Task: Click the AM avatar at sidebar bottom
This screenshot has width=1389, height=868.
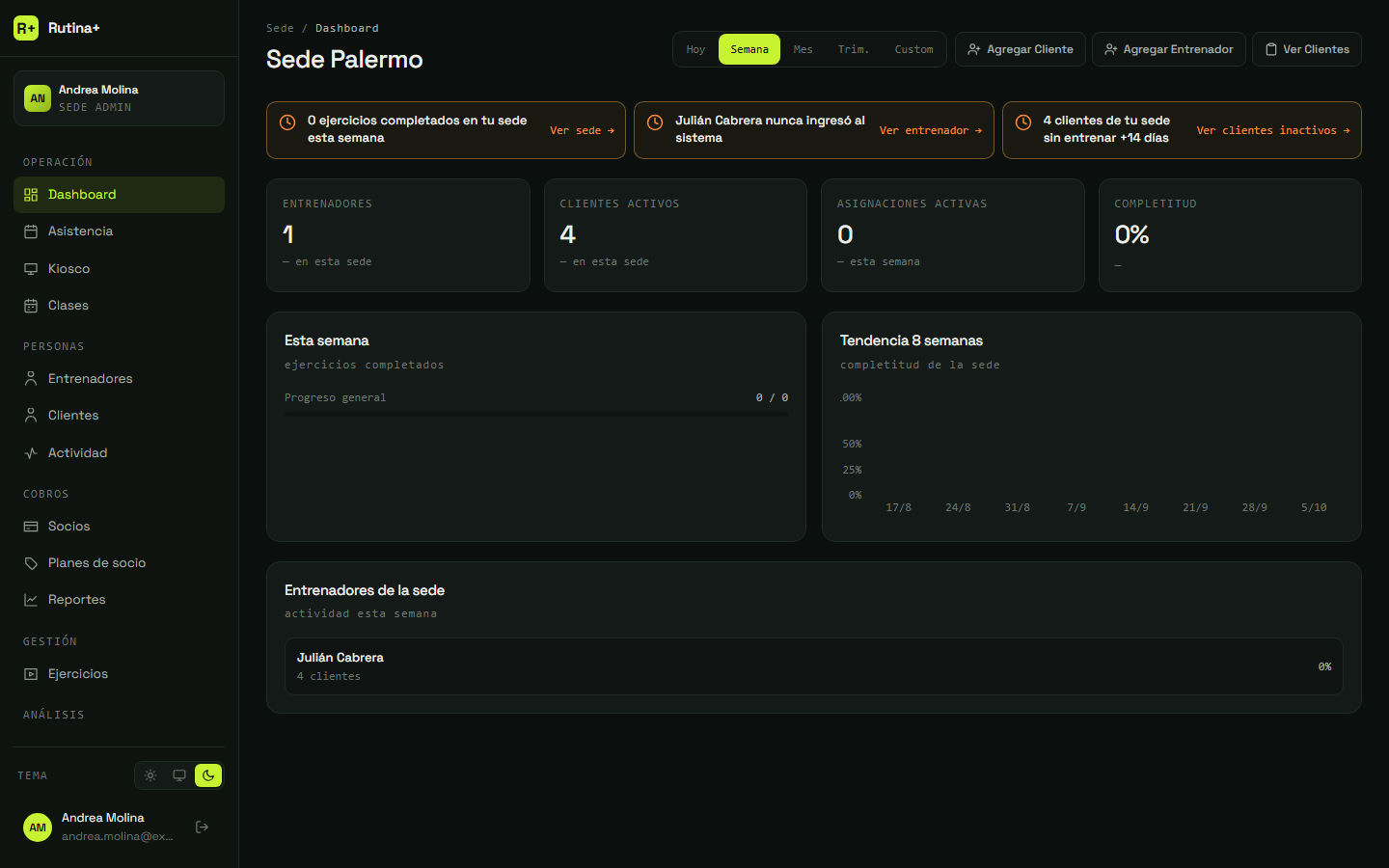Action: coord(38,827)
